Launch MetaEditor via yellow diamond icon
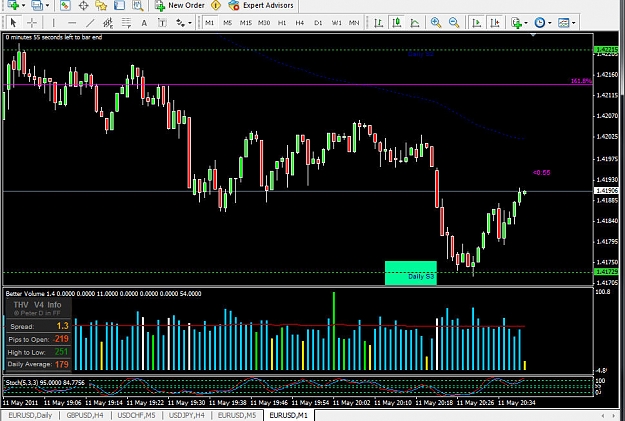 [216, 5]
